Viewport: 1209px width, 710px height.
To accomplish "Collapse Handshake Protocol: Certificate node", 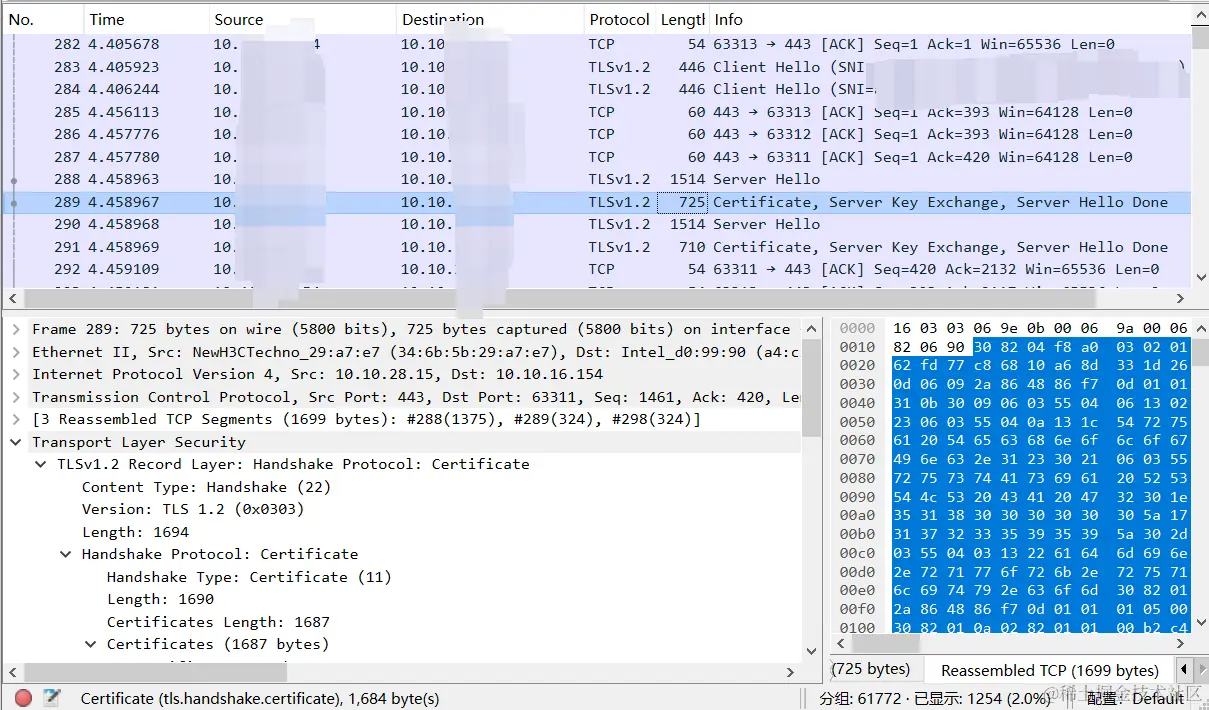I will pyautogui.click(x=66, y=554).
